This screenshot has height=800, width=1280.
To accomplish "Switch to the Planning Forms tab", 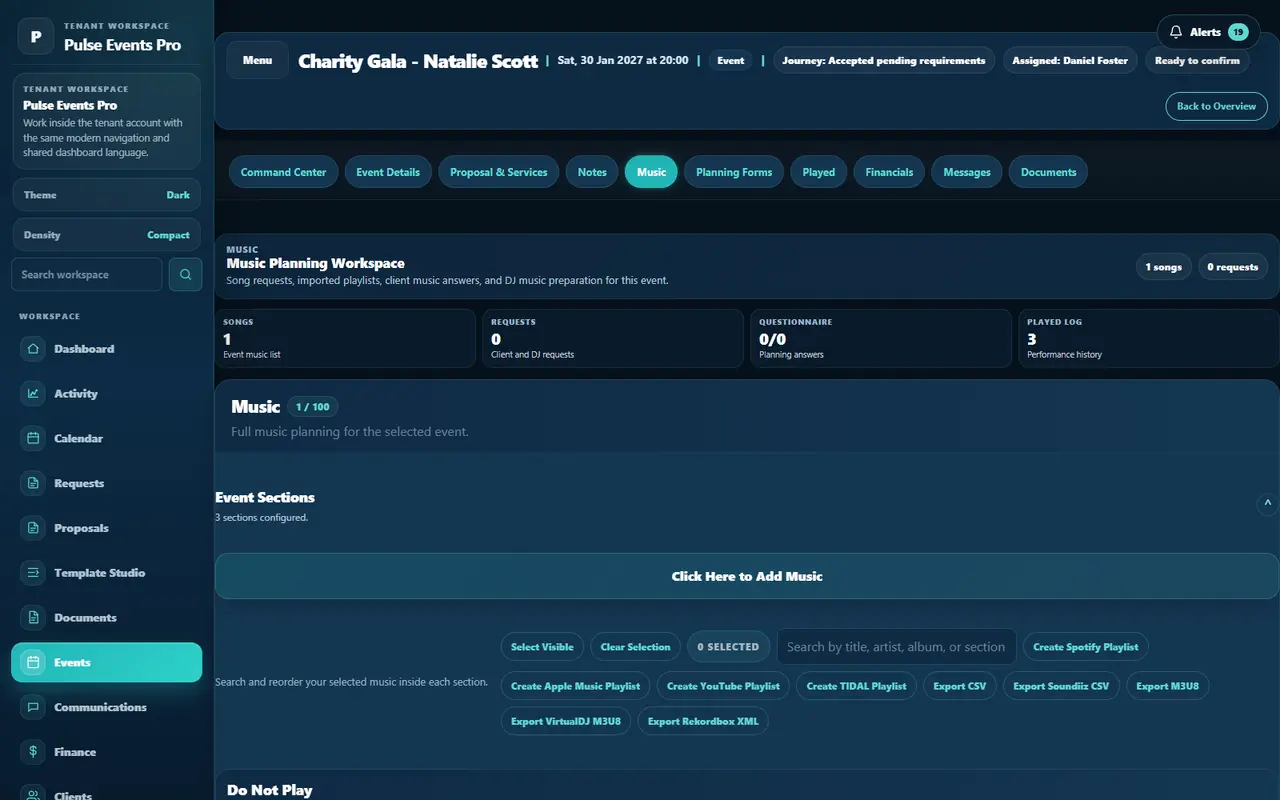I will pyautogui.click(x=734, y=172).
